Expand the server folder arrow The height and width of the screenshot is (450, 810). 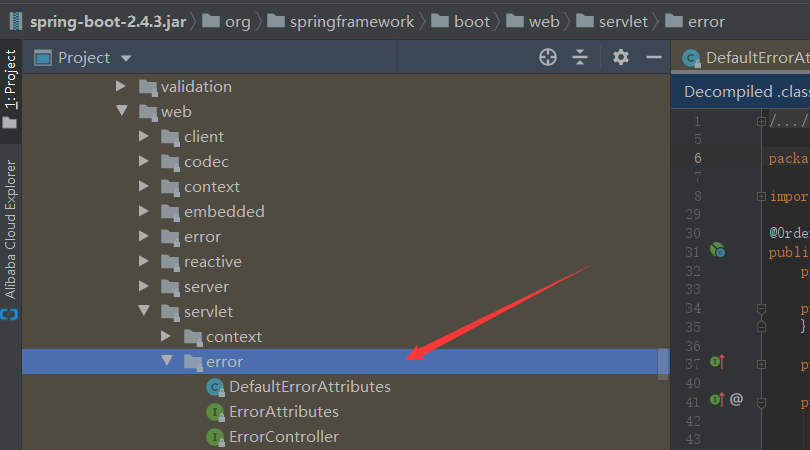[144, 286]
